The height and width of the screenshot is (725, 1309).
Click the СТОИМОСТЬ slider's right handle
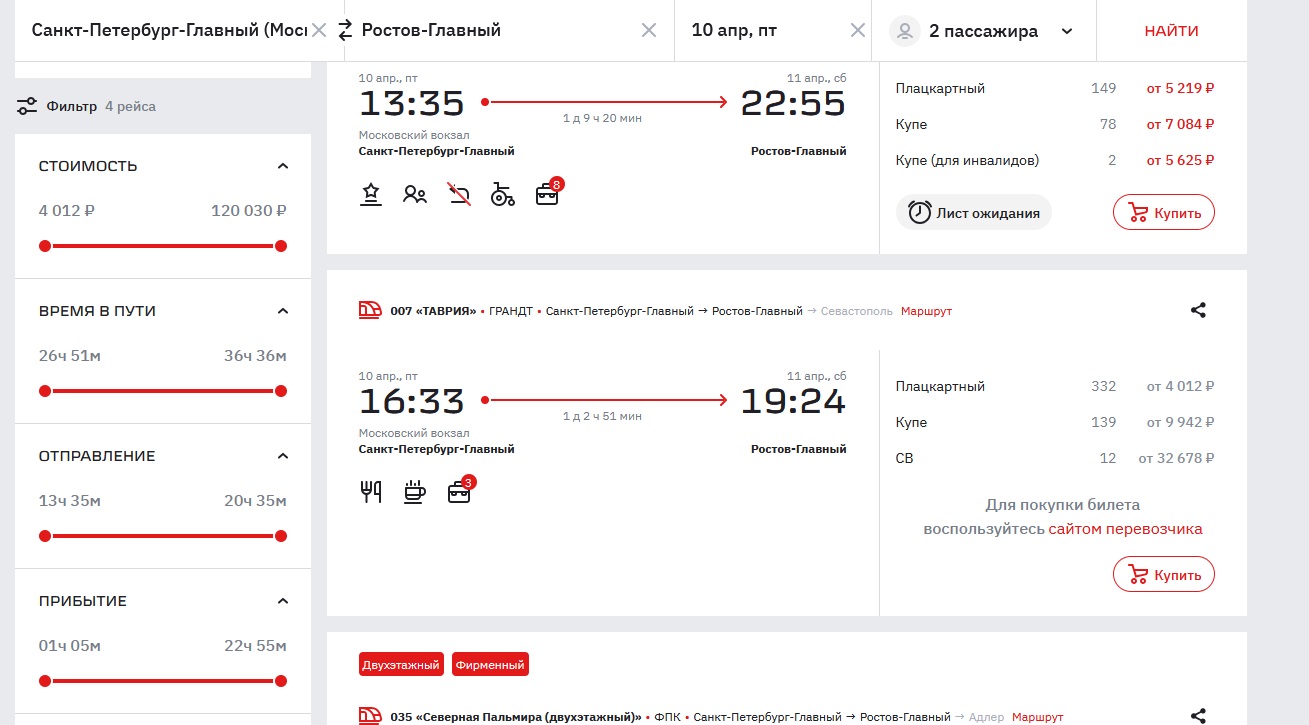tap(281, 246)
